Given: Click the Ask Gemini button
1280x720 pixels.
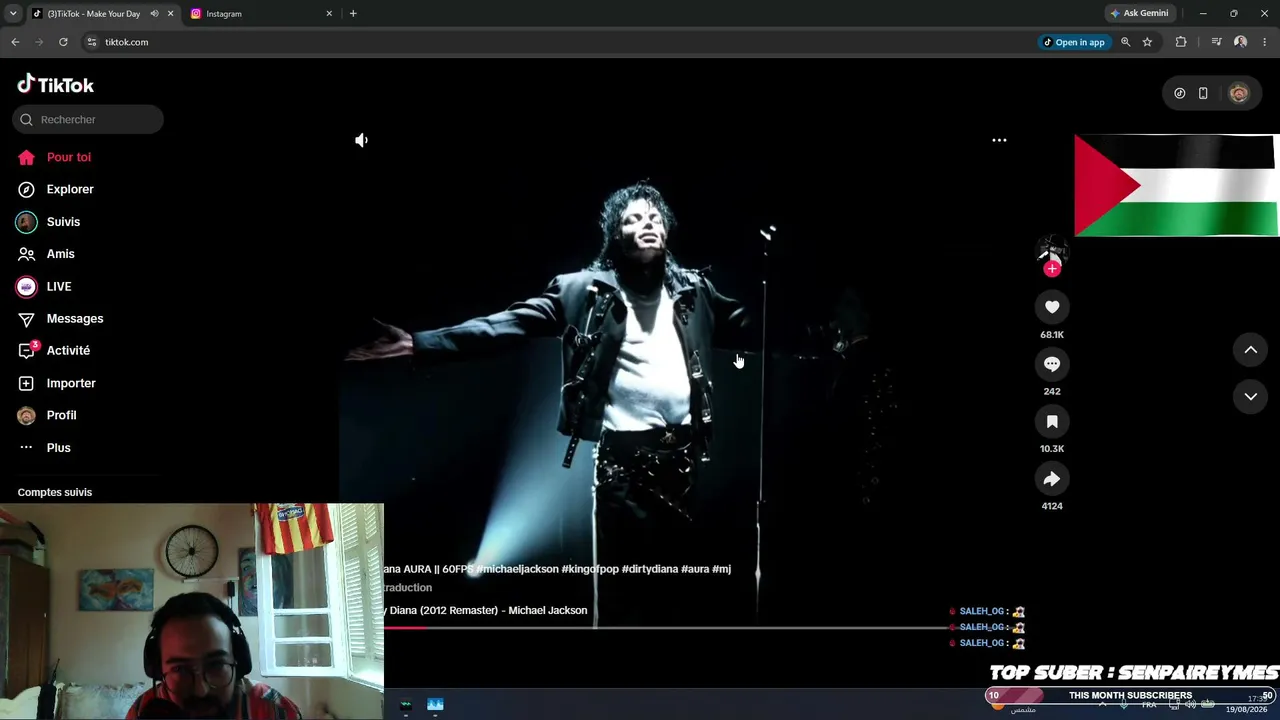Looking at the screenshot, I should (1139, 13).
